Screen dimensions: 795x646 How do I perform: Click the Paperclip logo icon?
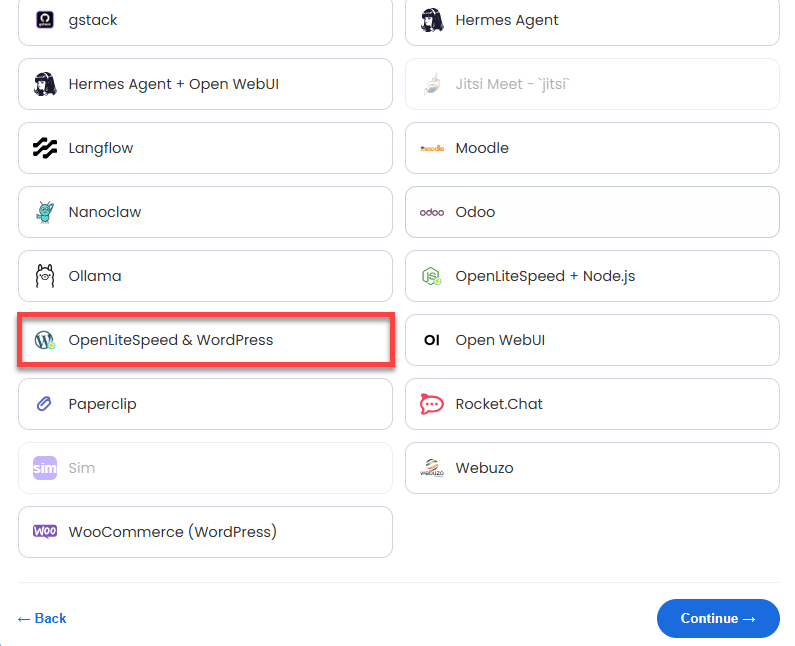point(45,404)
